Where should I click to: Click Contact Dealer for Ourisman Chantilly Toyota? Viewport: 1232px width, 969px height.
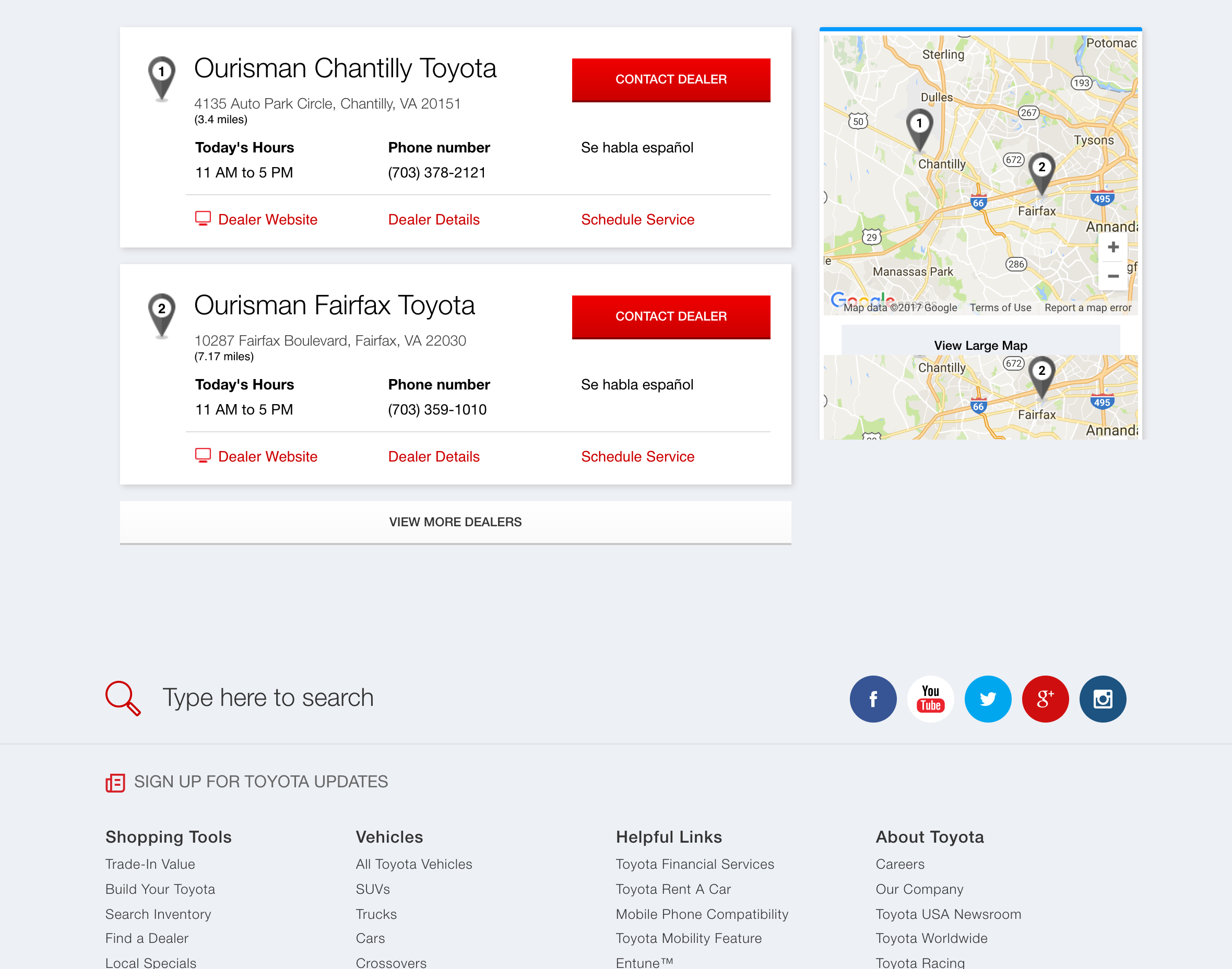671,80
